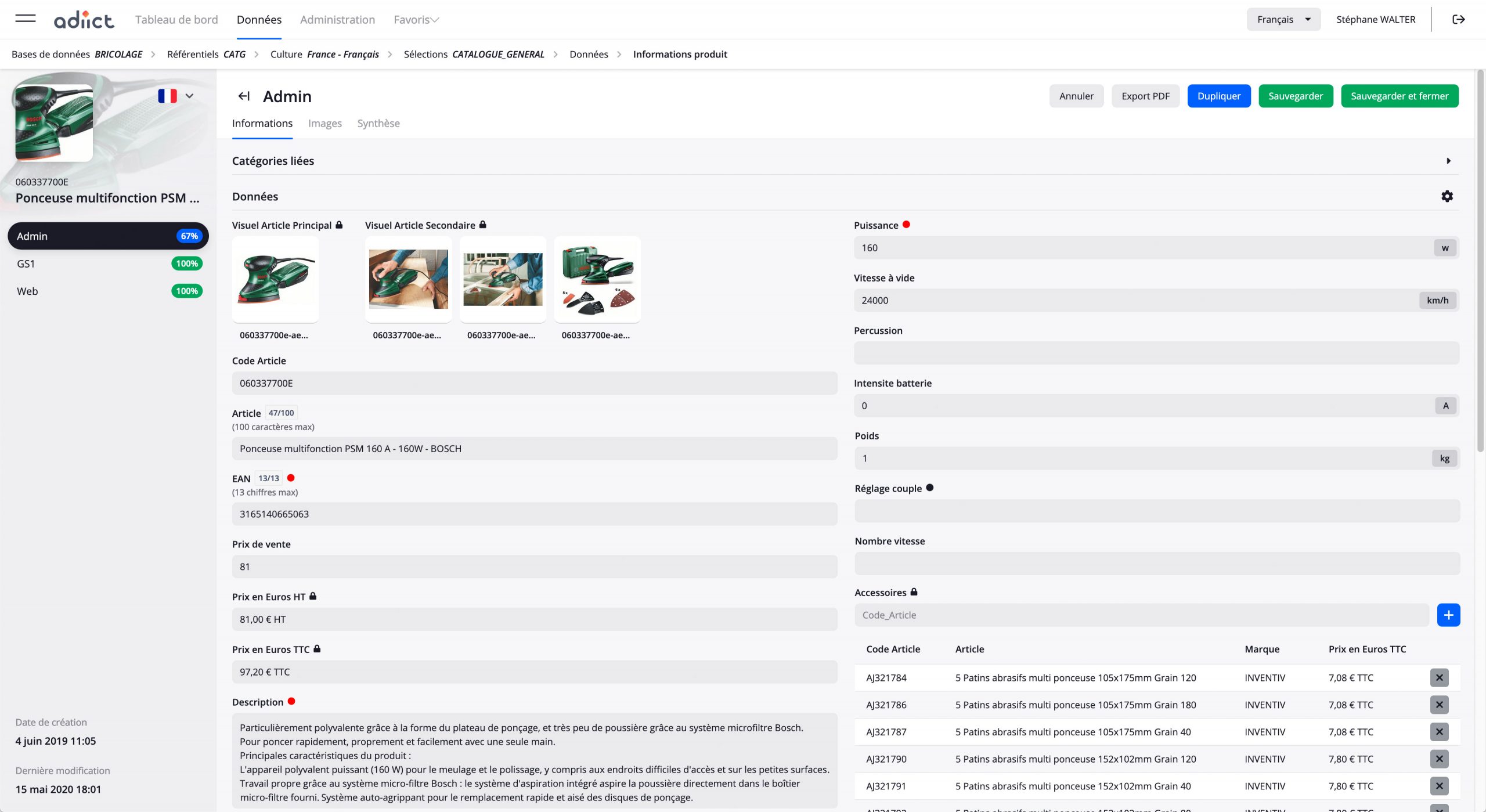Click the Code Article input field
Screen dimensions: 1486x812
pos(535,383)
